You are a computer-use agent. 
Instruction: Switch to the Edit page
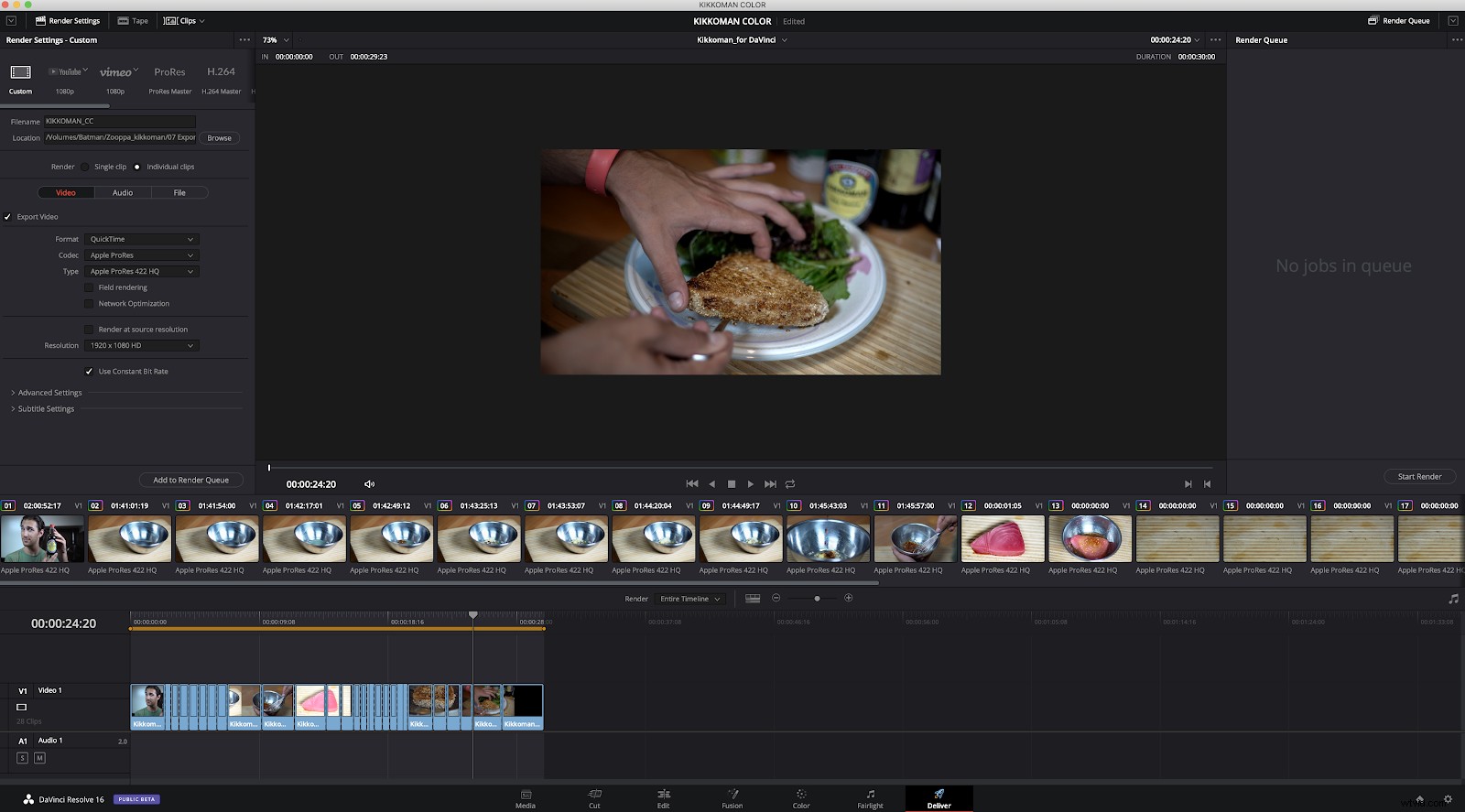click(x=663, y=798)
